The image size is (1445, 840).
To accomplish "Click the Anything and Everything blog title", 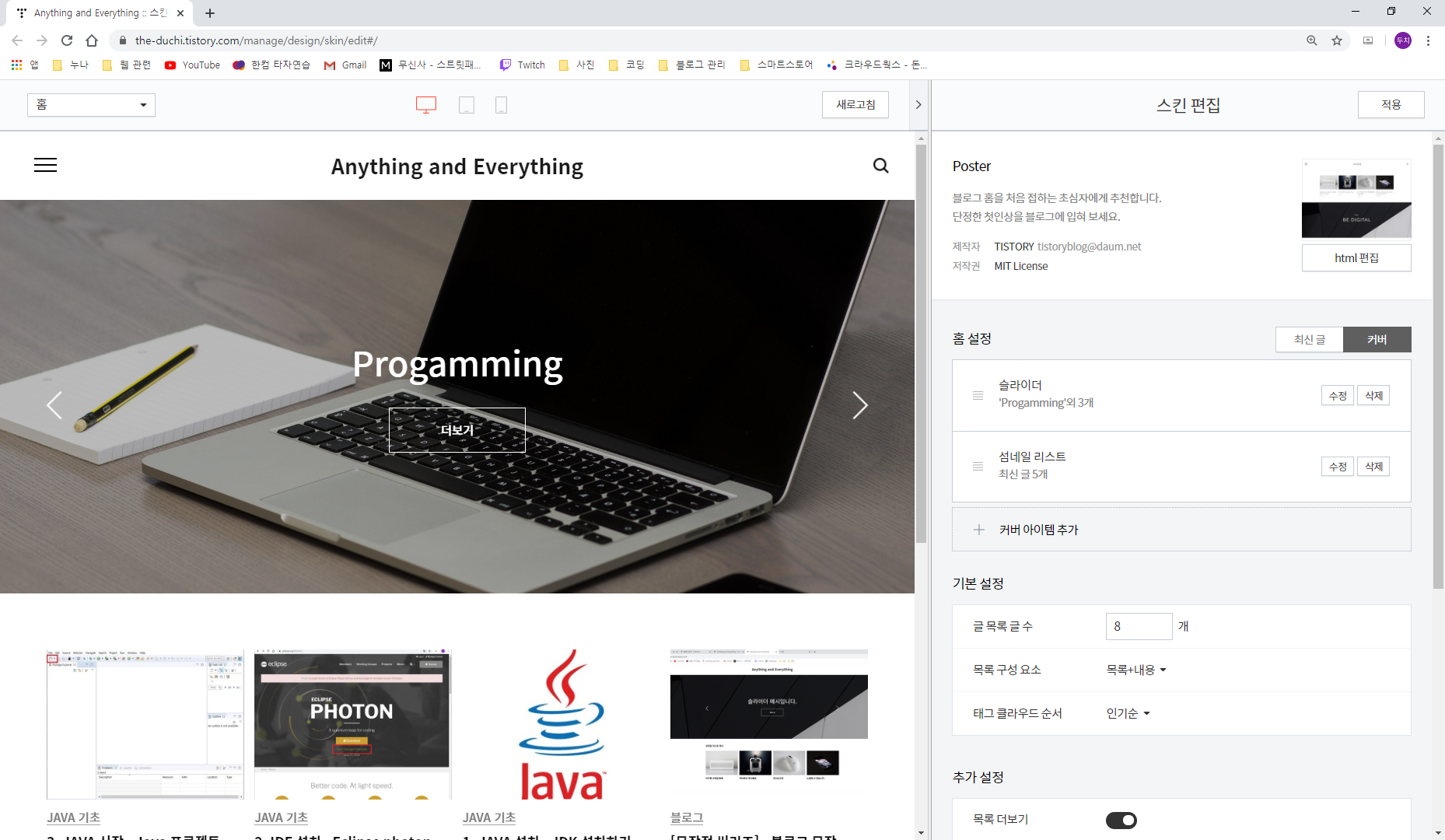I will [x=457, y=166].
